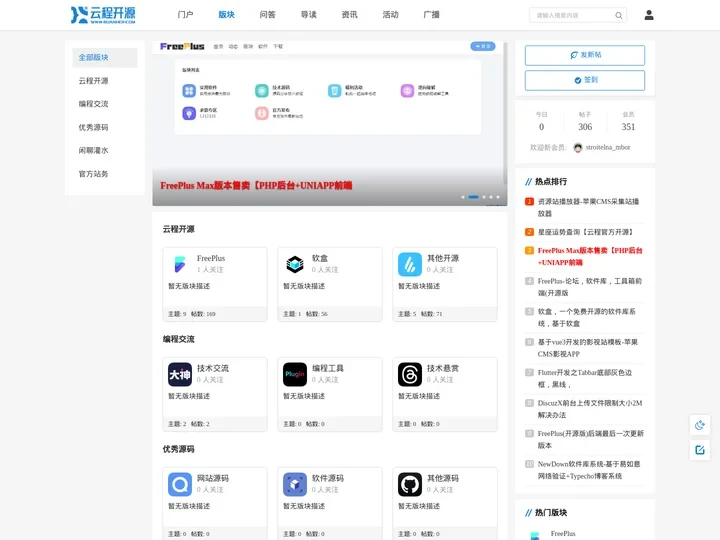
Task: Open hot post 基于vue3开发的影视站模板
Action: [x=588, y=348]
